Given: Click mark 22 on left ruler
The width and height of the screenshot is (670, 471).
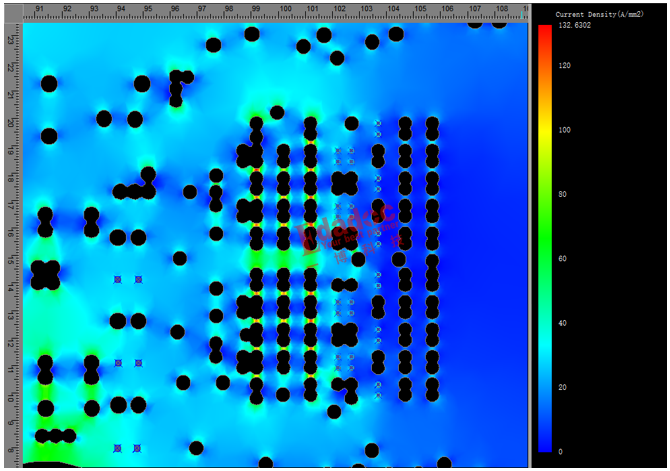Looking at the screenshot, I should point(11,67).
